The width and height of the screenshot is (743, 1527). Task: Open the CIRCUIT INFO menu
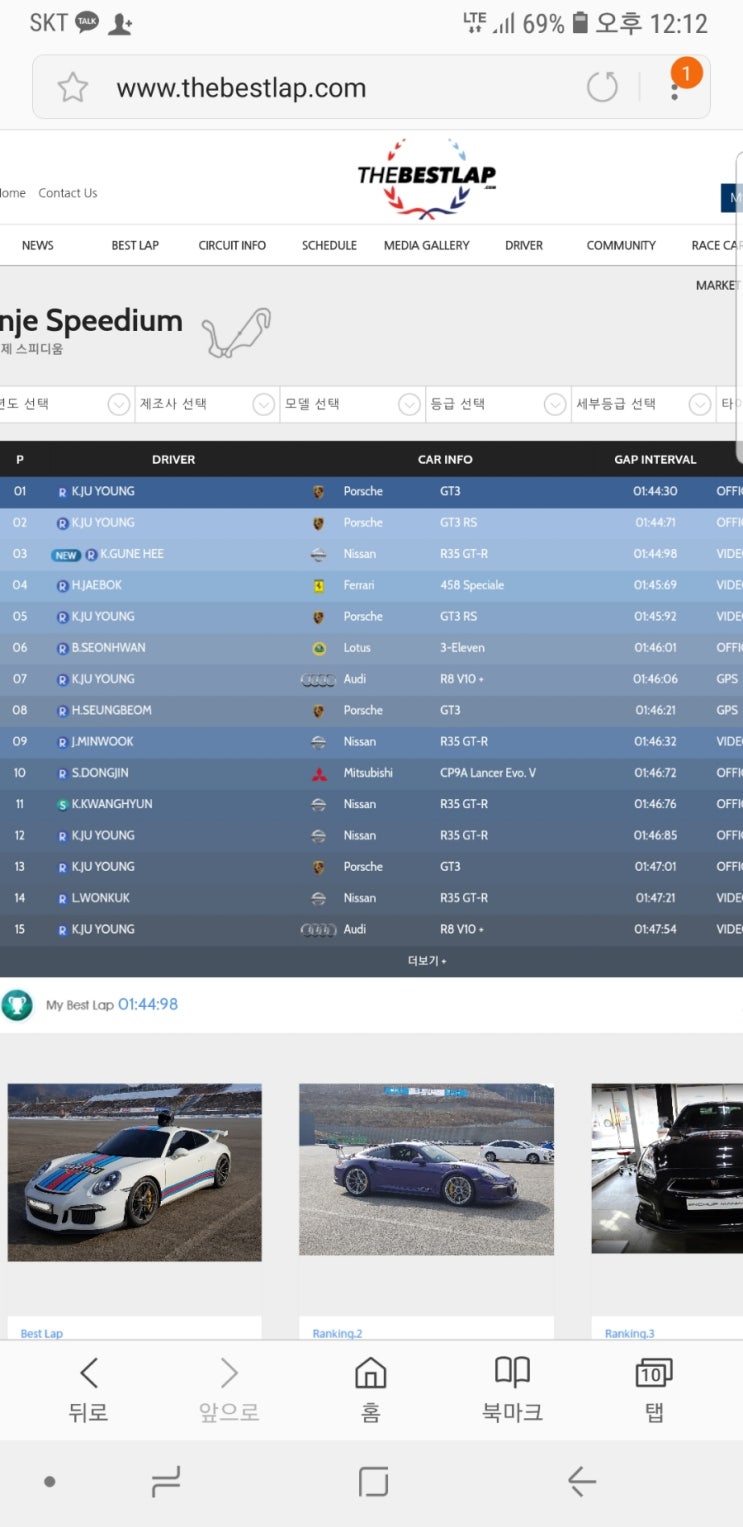[232, 245]
